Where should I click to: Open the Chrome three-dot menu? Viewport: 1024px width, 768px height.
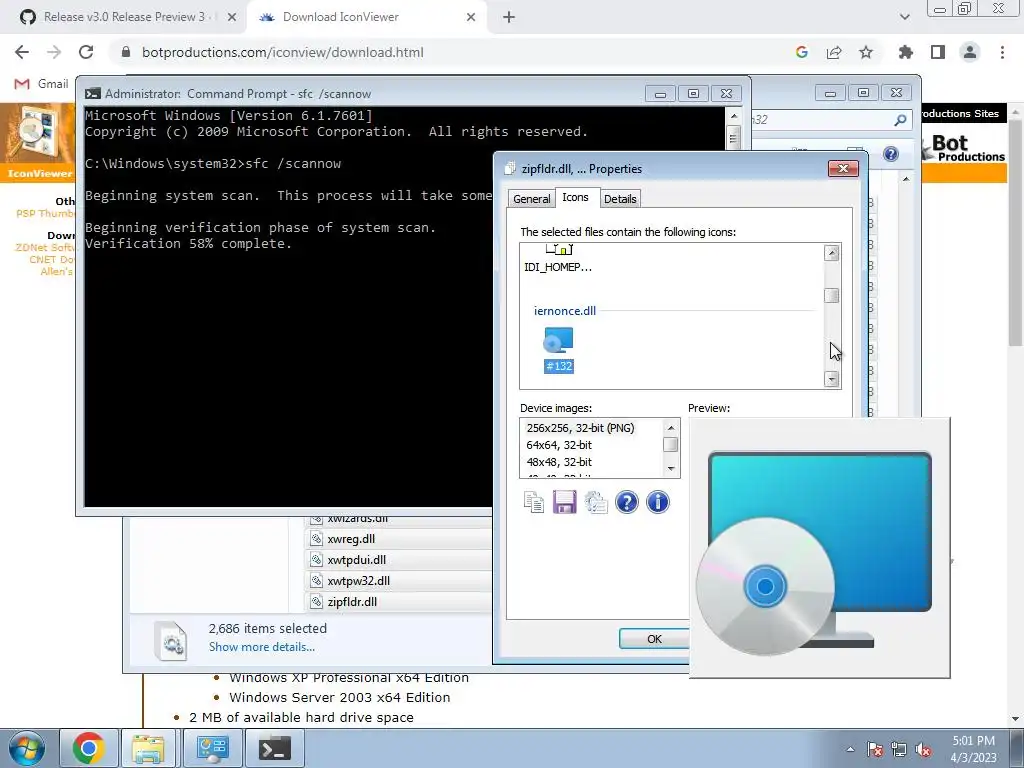1002,52
